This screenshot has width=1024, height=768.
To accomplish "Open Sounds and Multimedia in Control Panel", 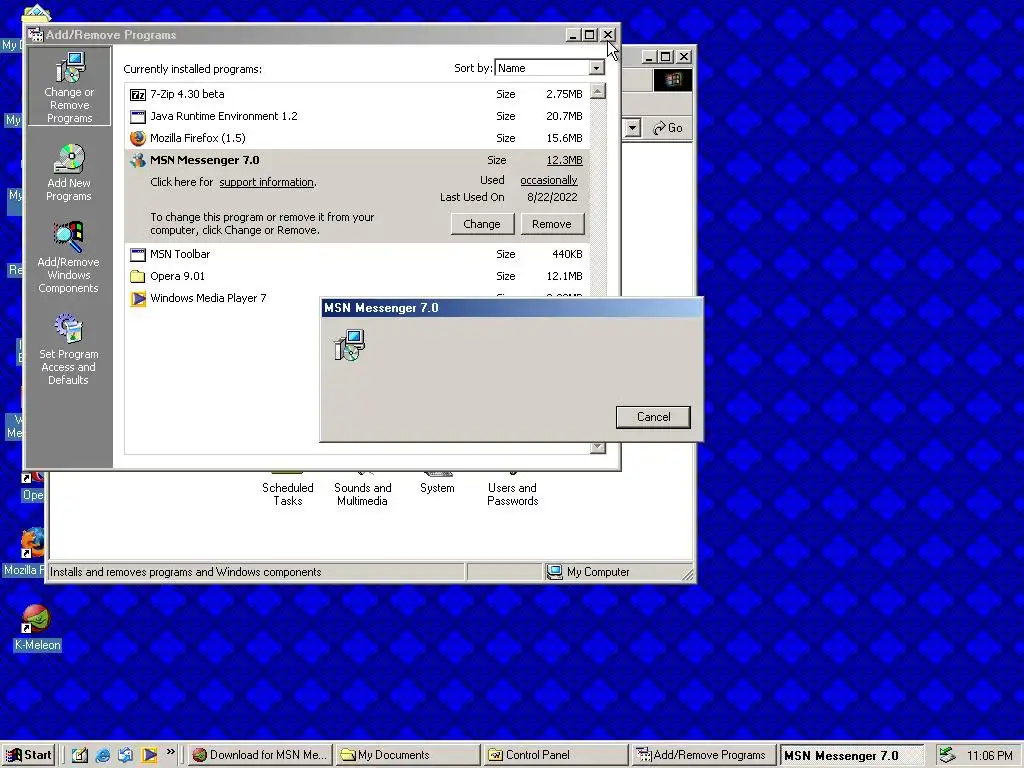I will [x=362, y=490].
